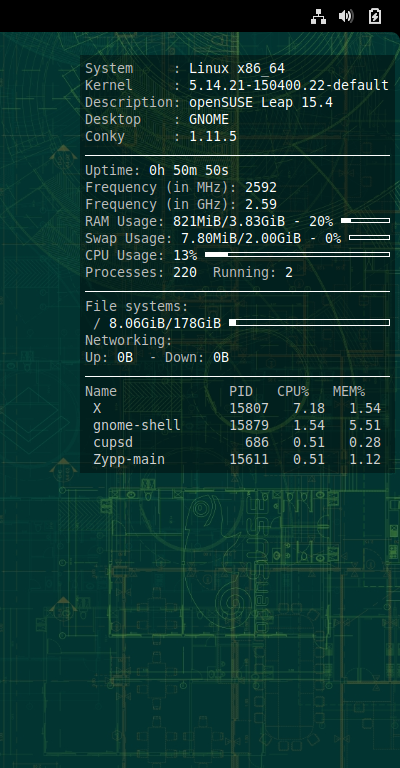400x768 pixels.
Task: Click the MEM% column header
Action: click(349, 391)
